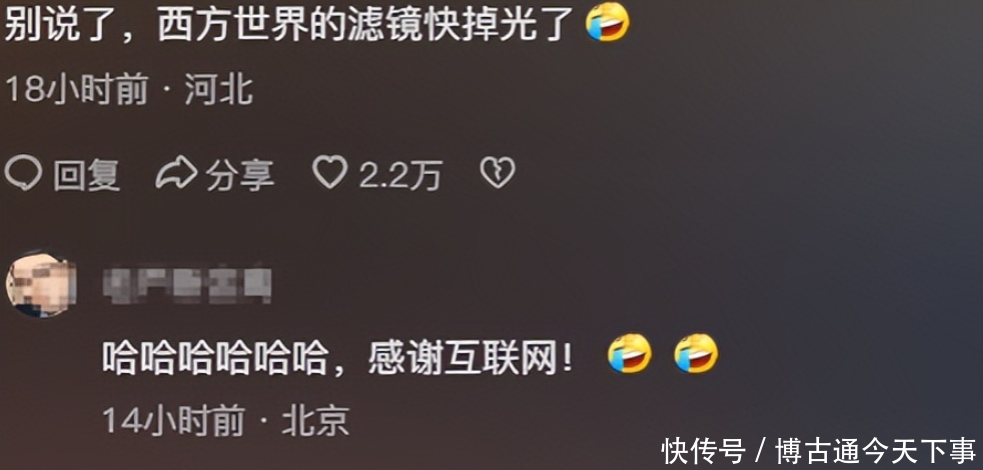
Task: Click the reply speech bubble icon
Action: (x=23, y=174)
